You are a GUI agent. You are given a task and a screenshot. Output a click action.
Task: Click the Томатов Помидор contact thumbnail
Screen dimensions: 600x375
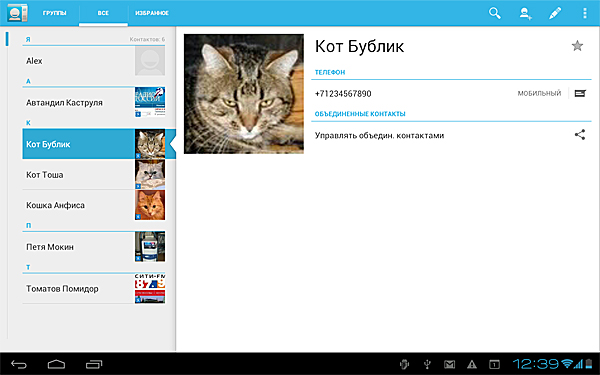click(x=150, y=289)
